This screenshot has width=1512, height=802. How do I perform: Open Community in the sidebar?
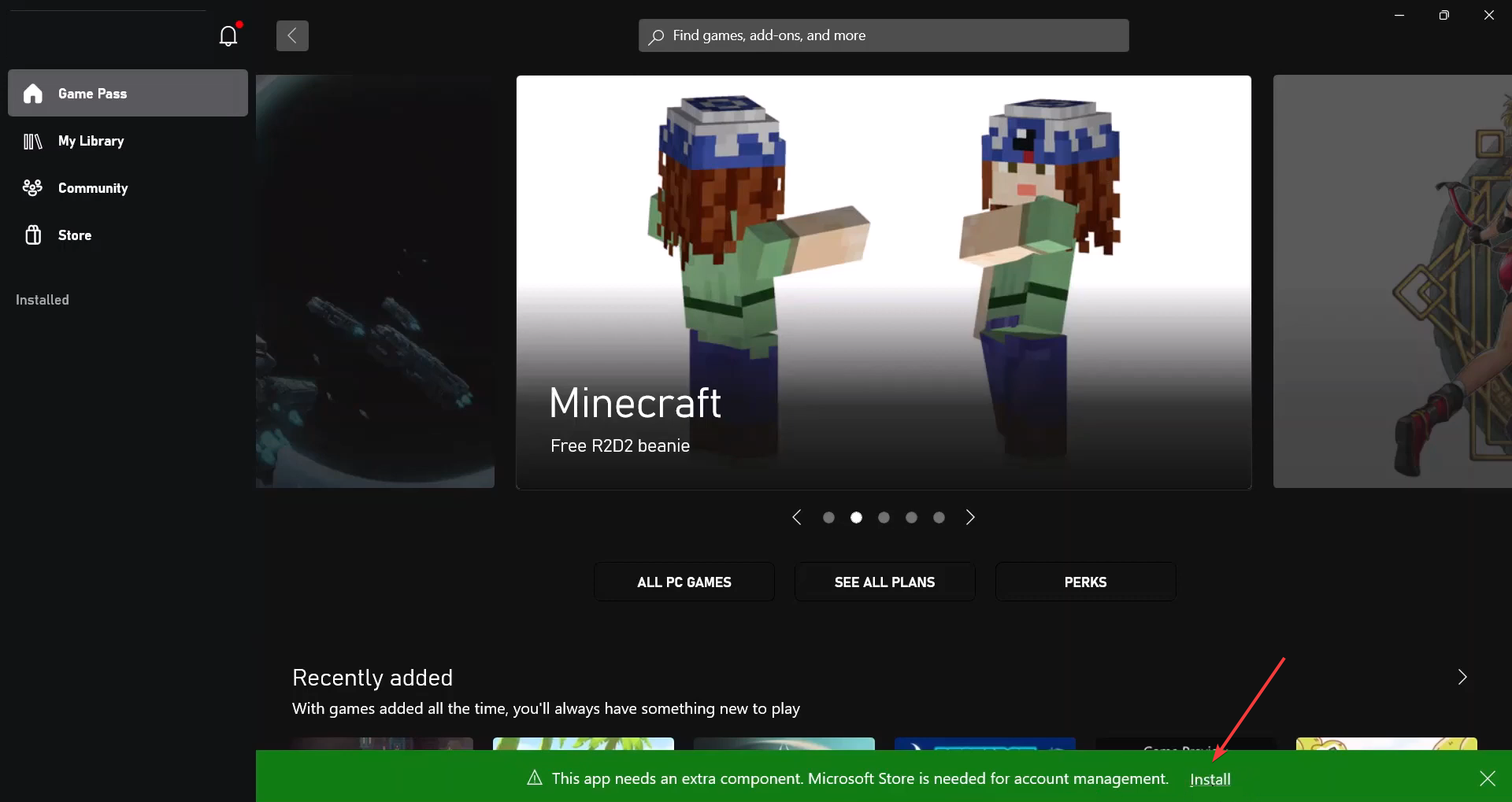click(x=128, y=188)
